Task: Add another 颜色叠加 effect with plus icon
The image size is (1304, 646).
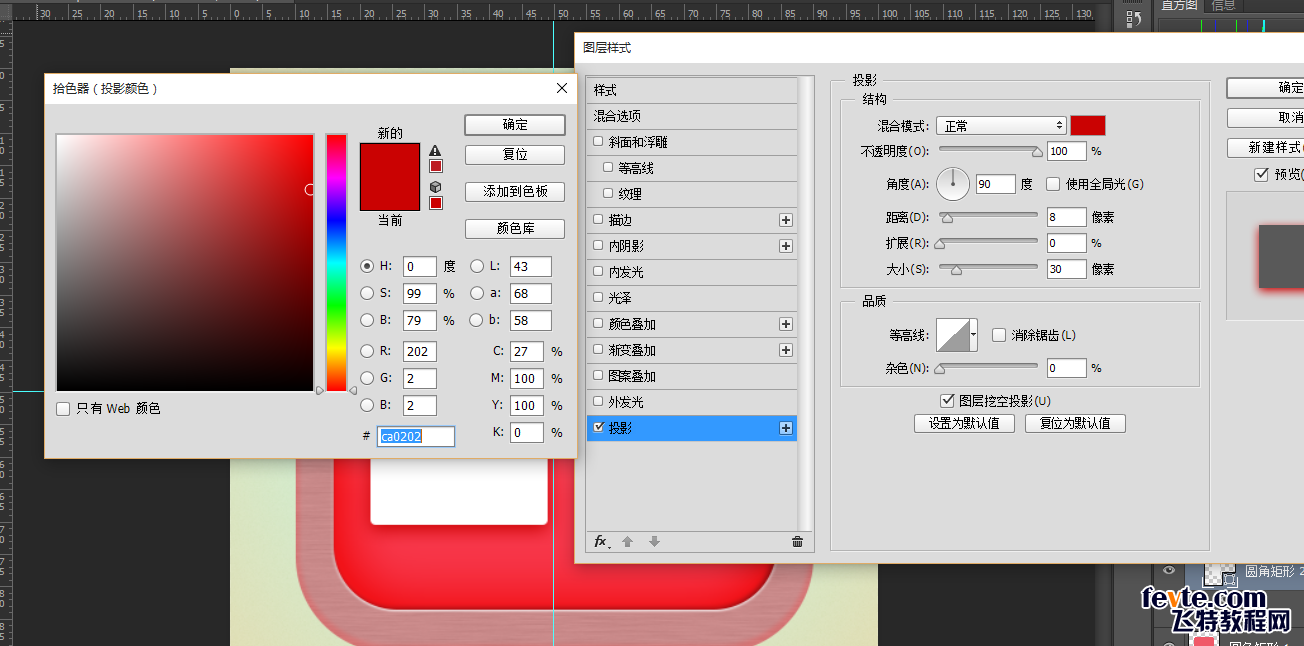Action: (x=786, y=324)
